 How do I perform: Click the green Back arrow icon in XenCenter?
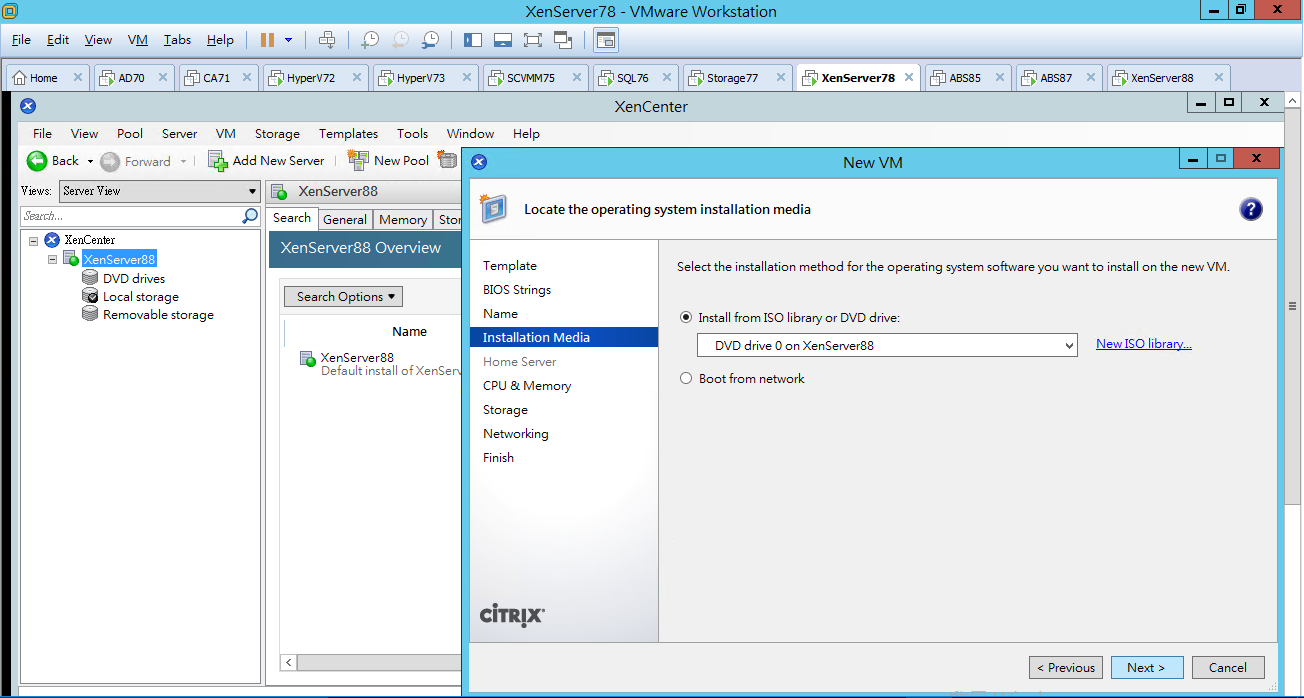[37, 161]
